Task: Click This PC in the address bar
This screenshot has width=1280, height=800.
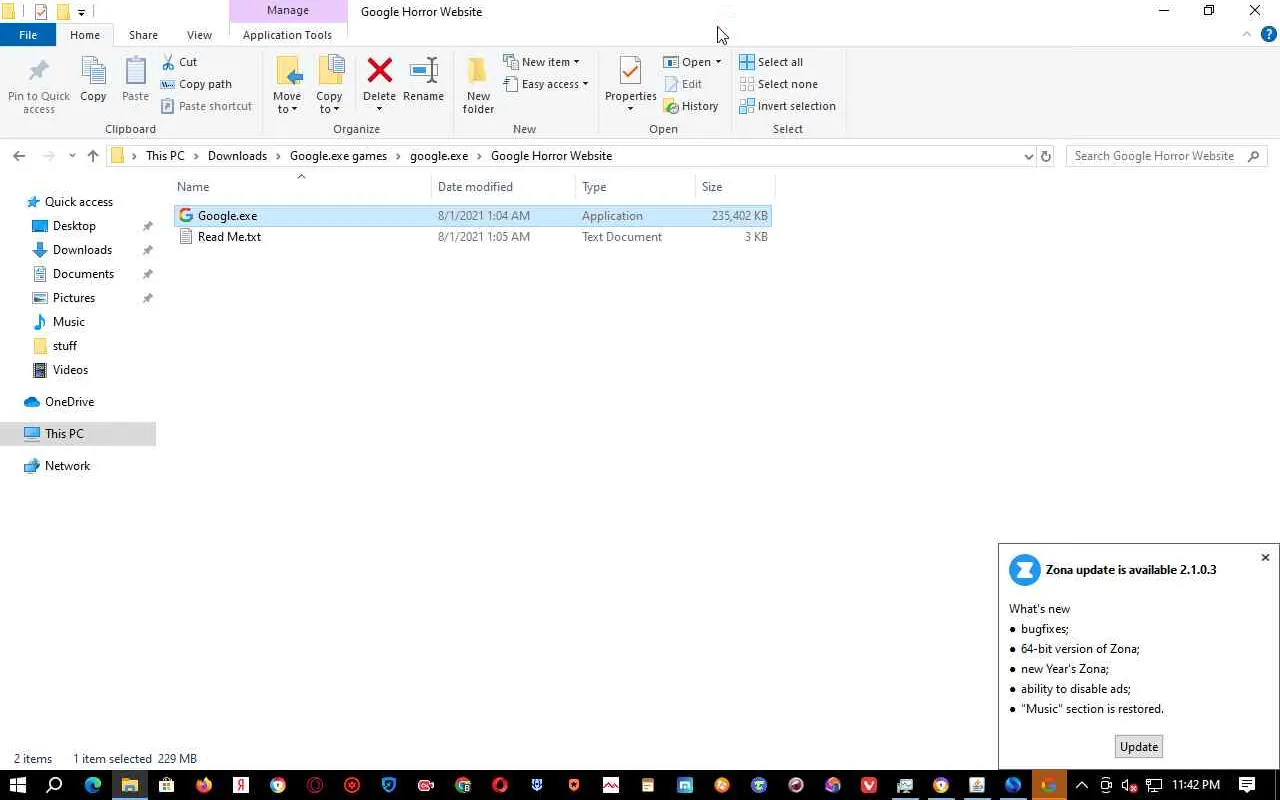Action: pyautogui.click(x=165, y=156)
